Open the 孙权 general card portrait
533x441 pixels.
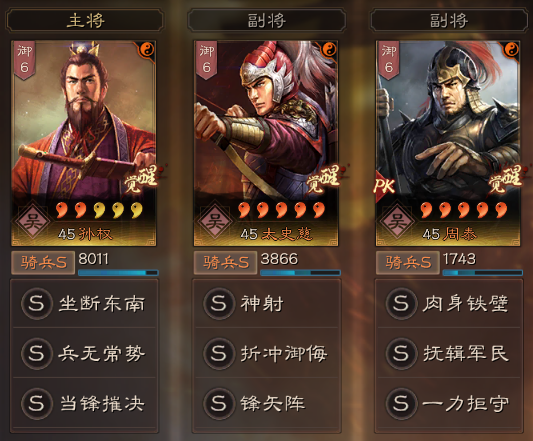pos(84,143)
